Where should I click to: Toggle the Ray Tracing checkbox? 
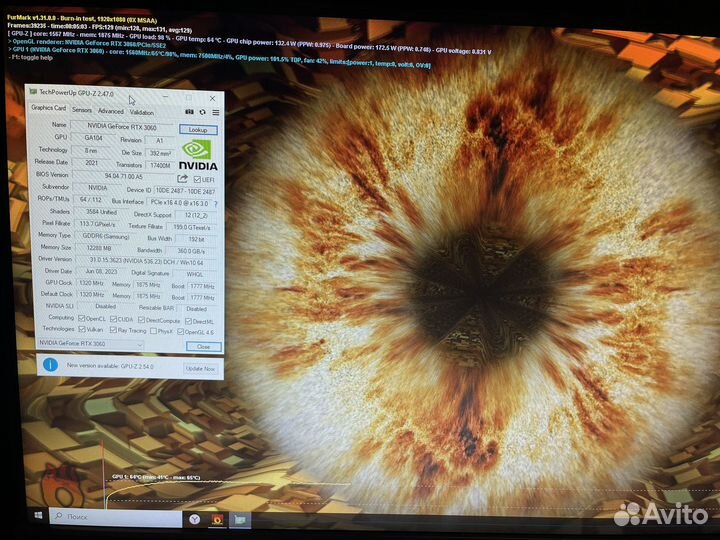[x=113, y=329]
